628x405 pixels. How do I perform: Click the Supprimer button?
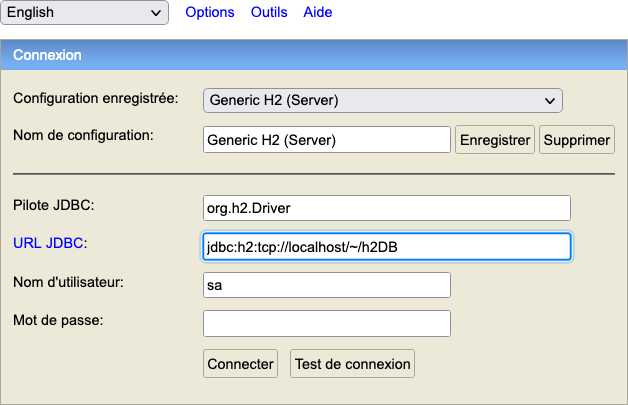pos(577,140)
